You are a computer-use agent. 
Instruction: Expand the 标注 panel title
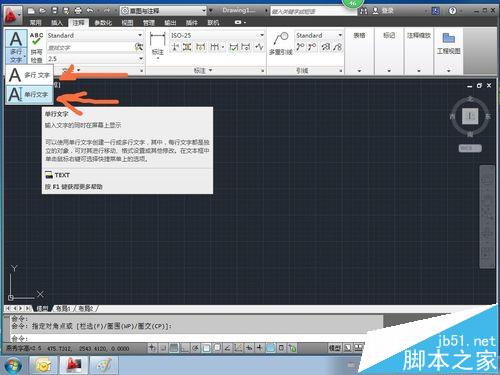(203, 70)
